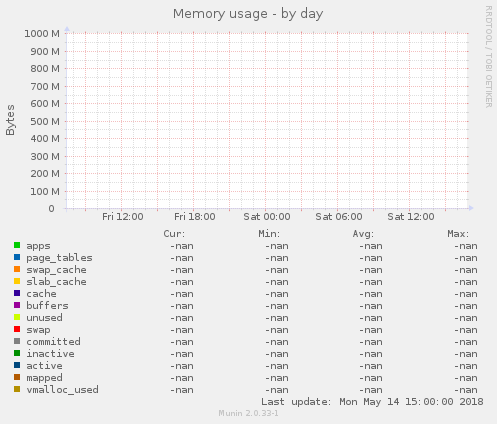497x424 pixels.
Task: Click the Min value for buffers
Action: 277,306
